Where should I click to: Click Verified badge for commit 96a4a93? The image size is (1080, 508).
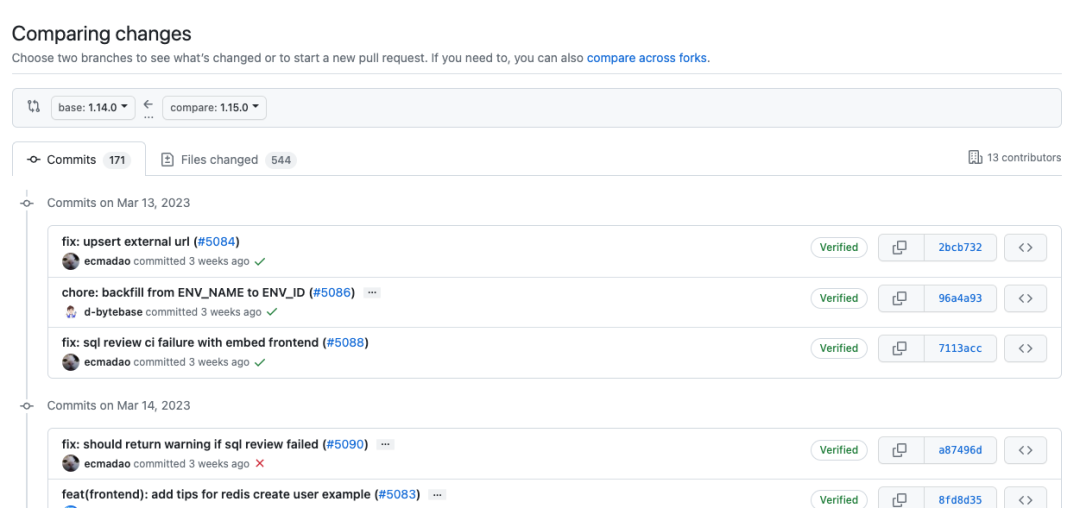(x=839, y=298)
